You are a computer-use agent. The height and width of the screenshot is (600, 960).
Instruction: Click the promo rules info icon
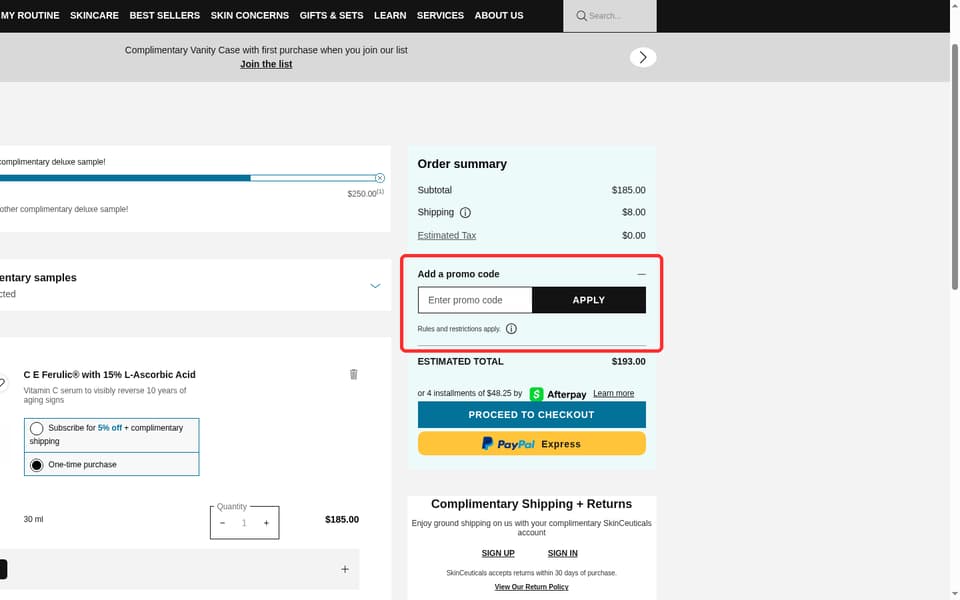click(x=511, y=329)
